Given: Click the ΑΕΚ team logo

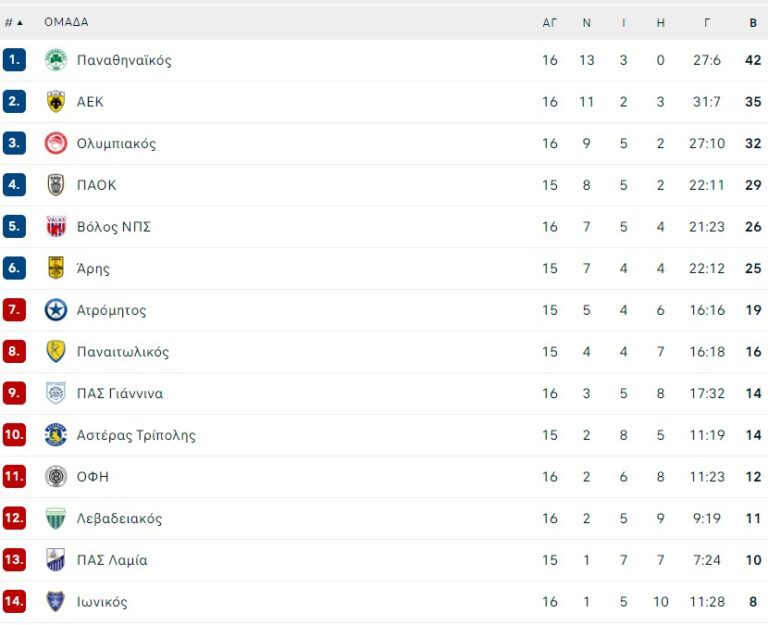Looking at the screenshot, I should [56, 101].
